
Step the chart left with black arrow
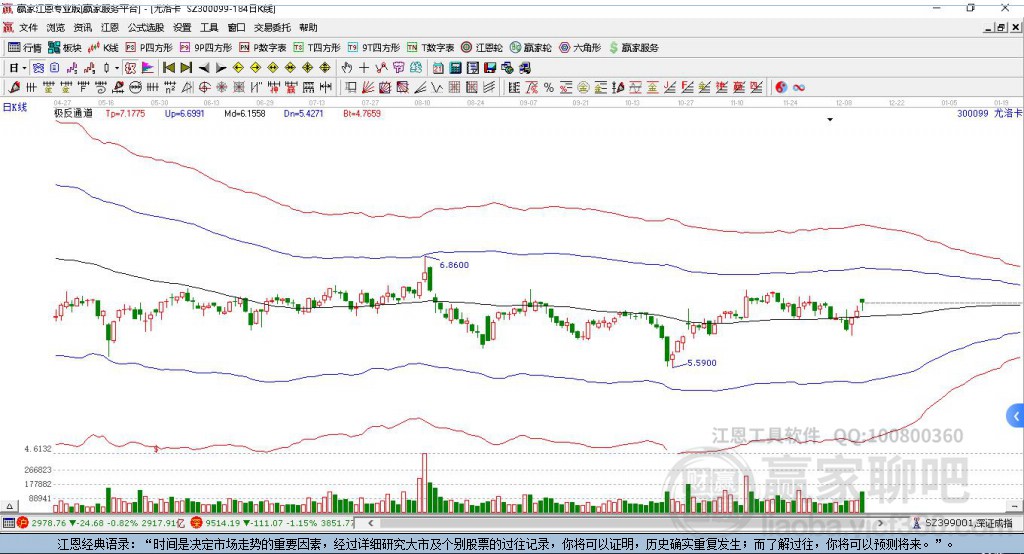[x=204, y=68]
